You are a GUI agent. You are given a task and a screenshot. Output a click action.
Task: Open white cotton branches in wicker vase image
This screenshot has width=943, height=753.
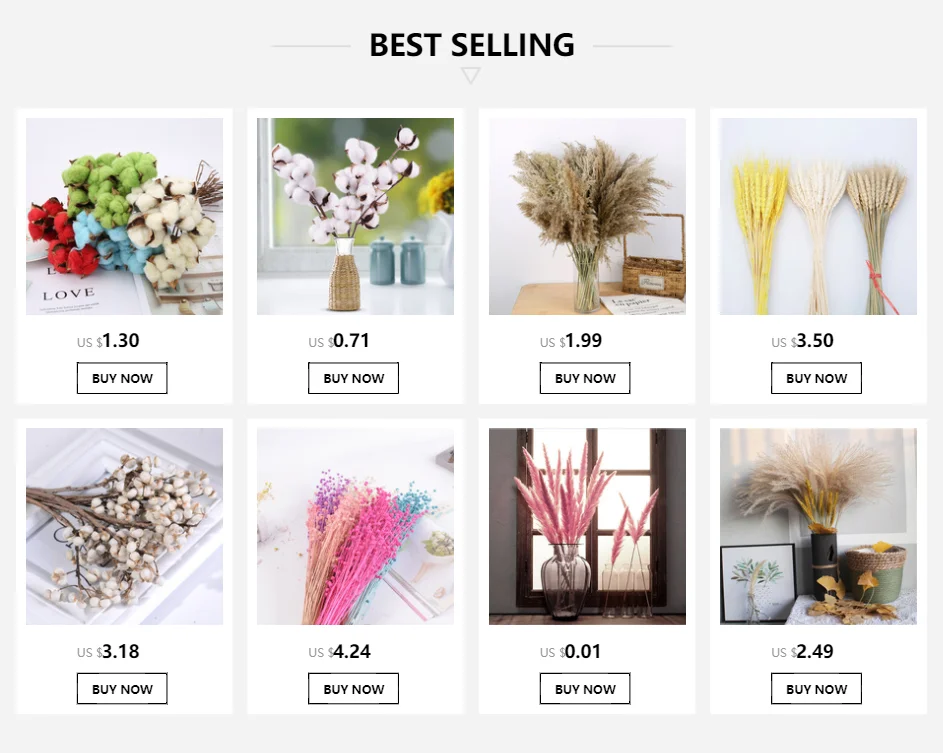click(355, 216)
